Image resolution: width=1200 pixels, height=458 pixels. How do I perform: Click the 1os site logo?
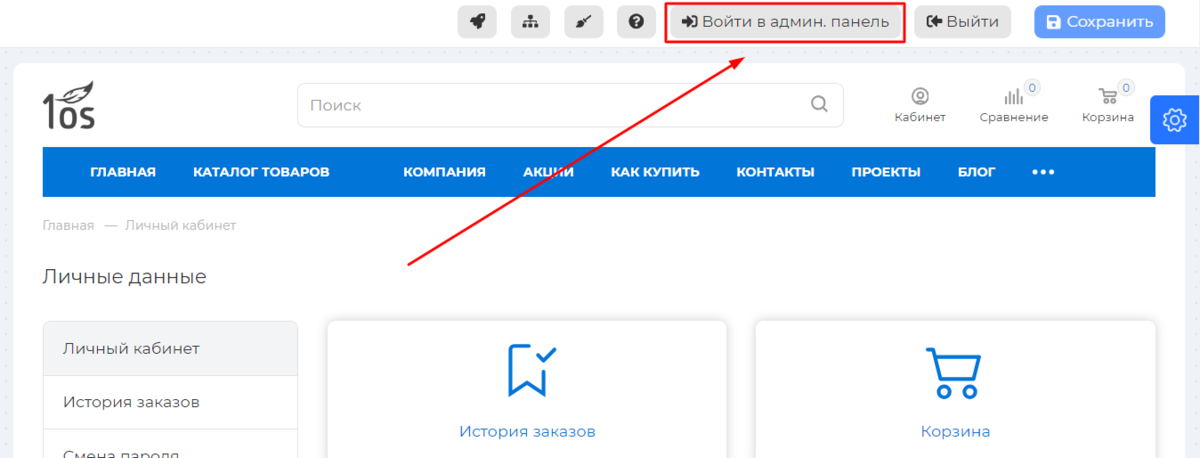point(69,105)
